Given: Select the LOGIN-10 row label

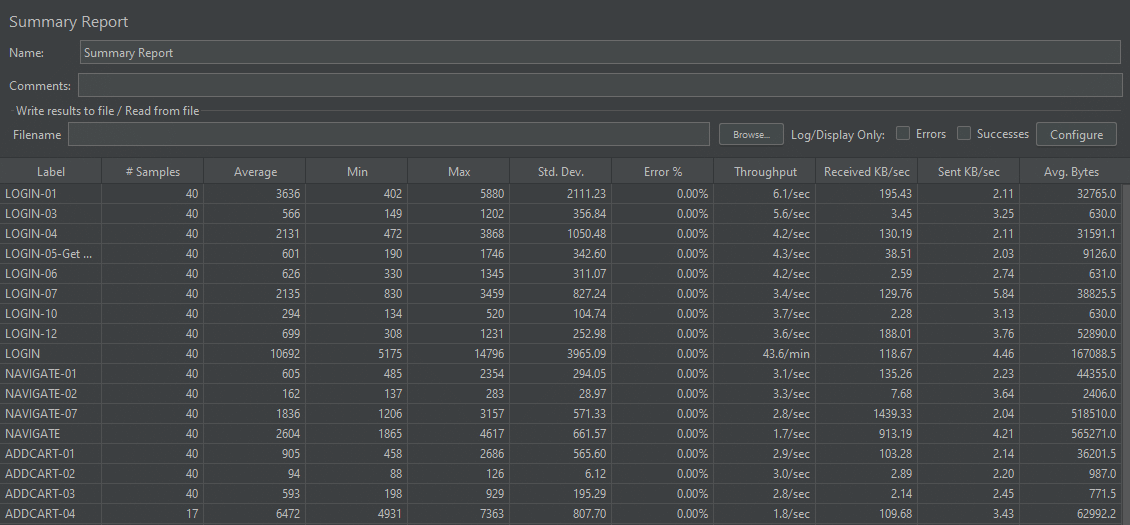Looking at the screenshot, I should (31, 314).
